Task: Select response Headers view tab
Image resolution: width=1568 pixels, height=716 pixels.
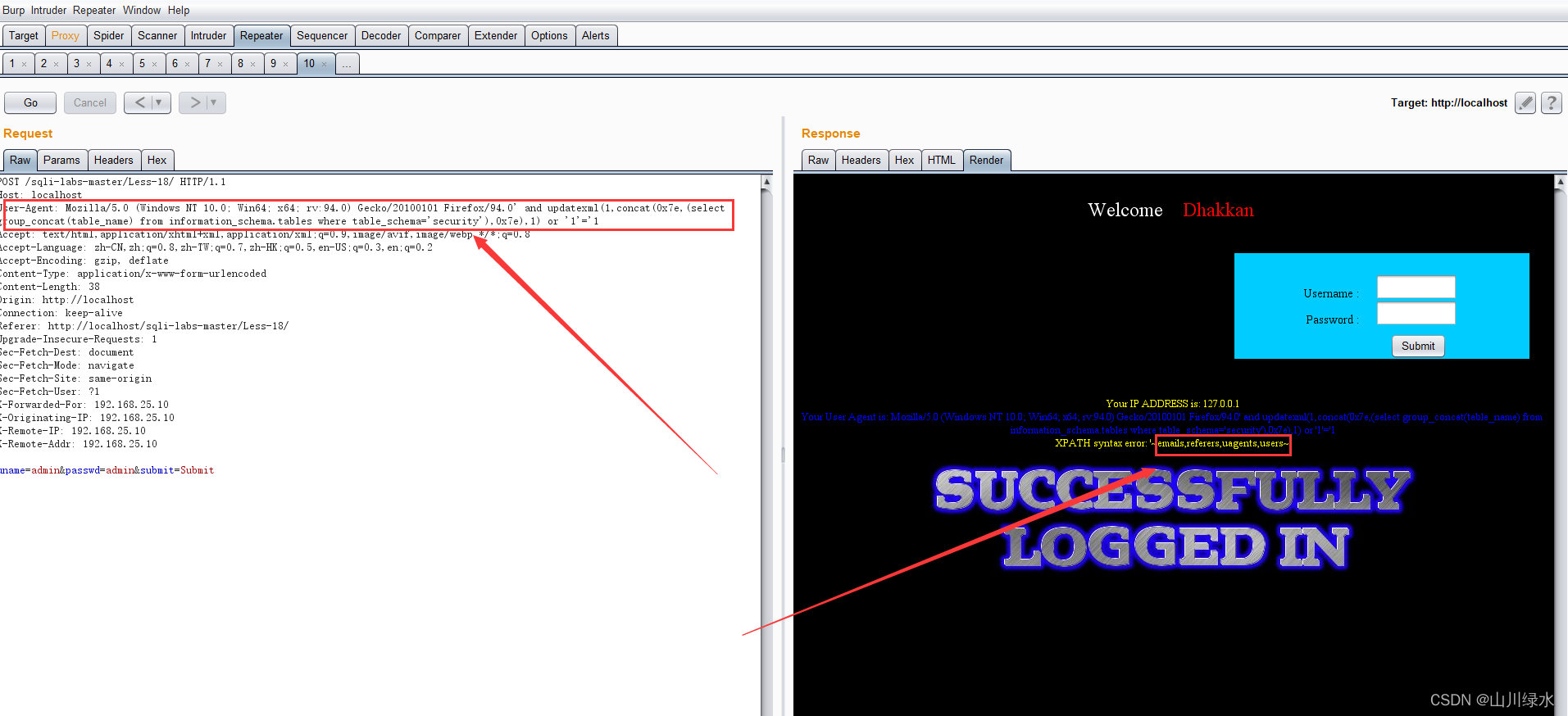Action: (861, 160)
